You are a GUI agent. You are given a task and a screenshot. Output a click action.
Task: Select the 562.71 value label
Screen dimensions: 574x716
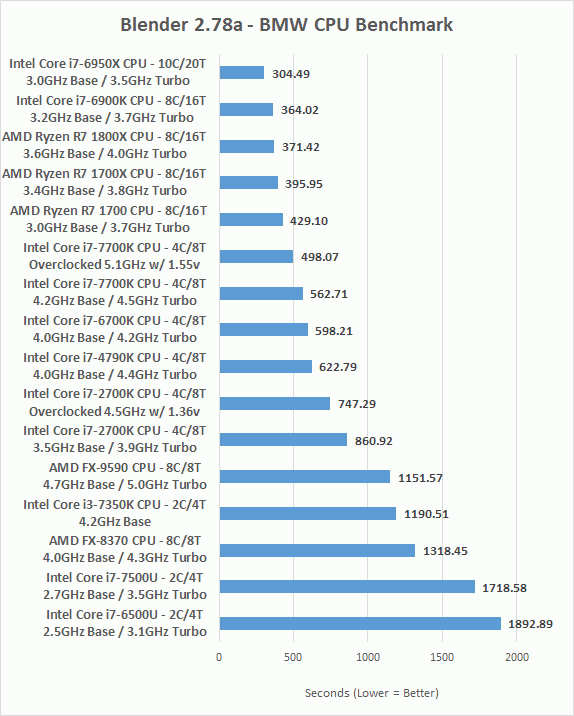tap(329, 294)
